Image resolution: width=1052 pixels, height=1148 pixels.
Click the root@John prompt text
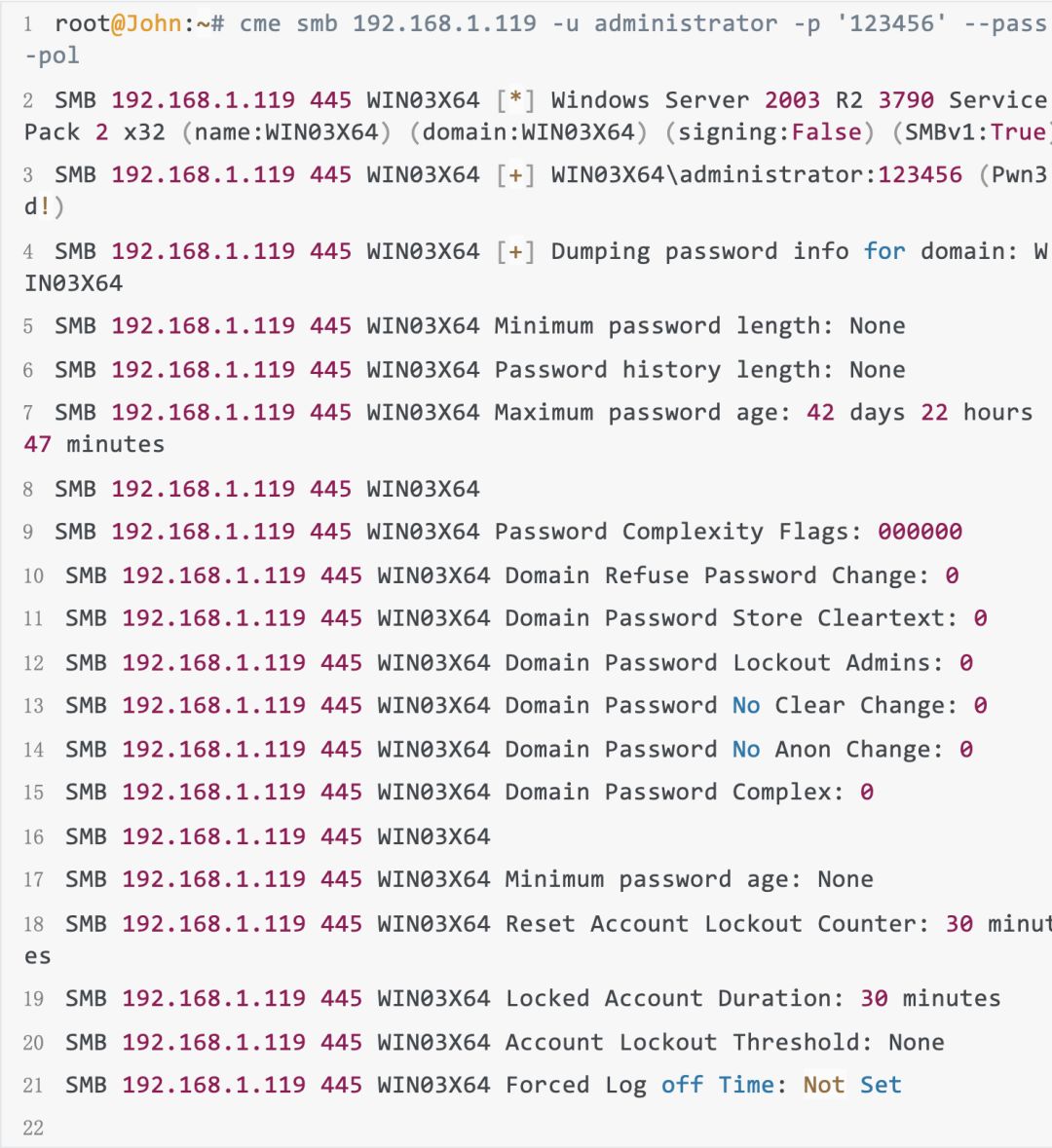coord(118,23)
